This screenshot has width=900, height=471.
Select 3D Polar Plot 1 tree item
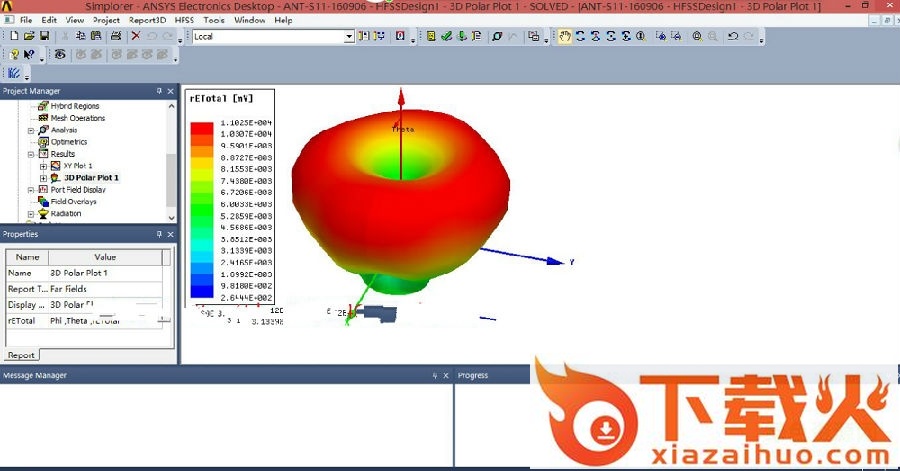click(91, 178)
